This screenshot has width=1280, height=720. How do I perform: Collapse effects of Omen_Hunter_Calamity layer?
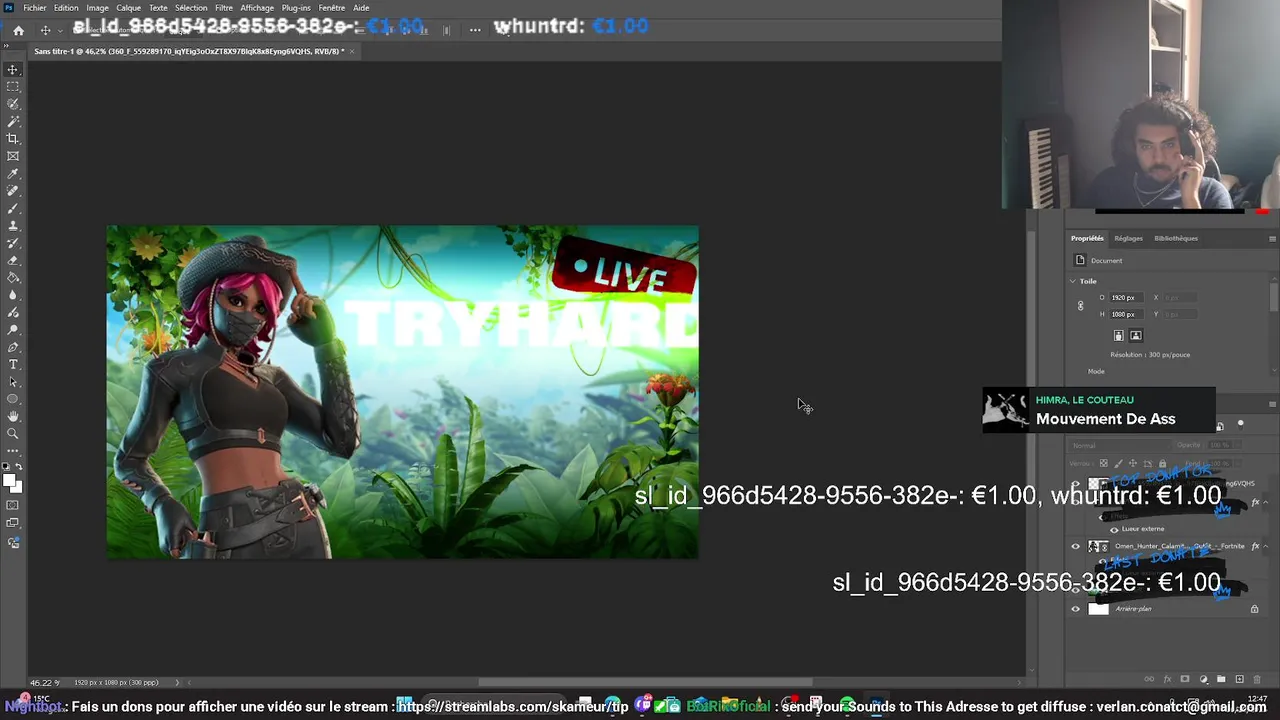1266,546
